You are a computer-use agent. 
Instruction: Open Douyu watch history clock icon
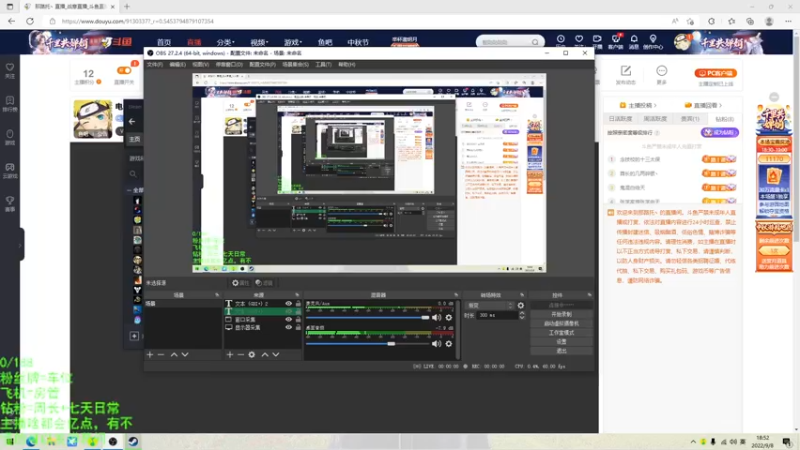pos(560,40)
